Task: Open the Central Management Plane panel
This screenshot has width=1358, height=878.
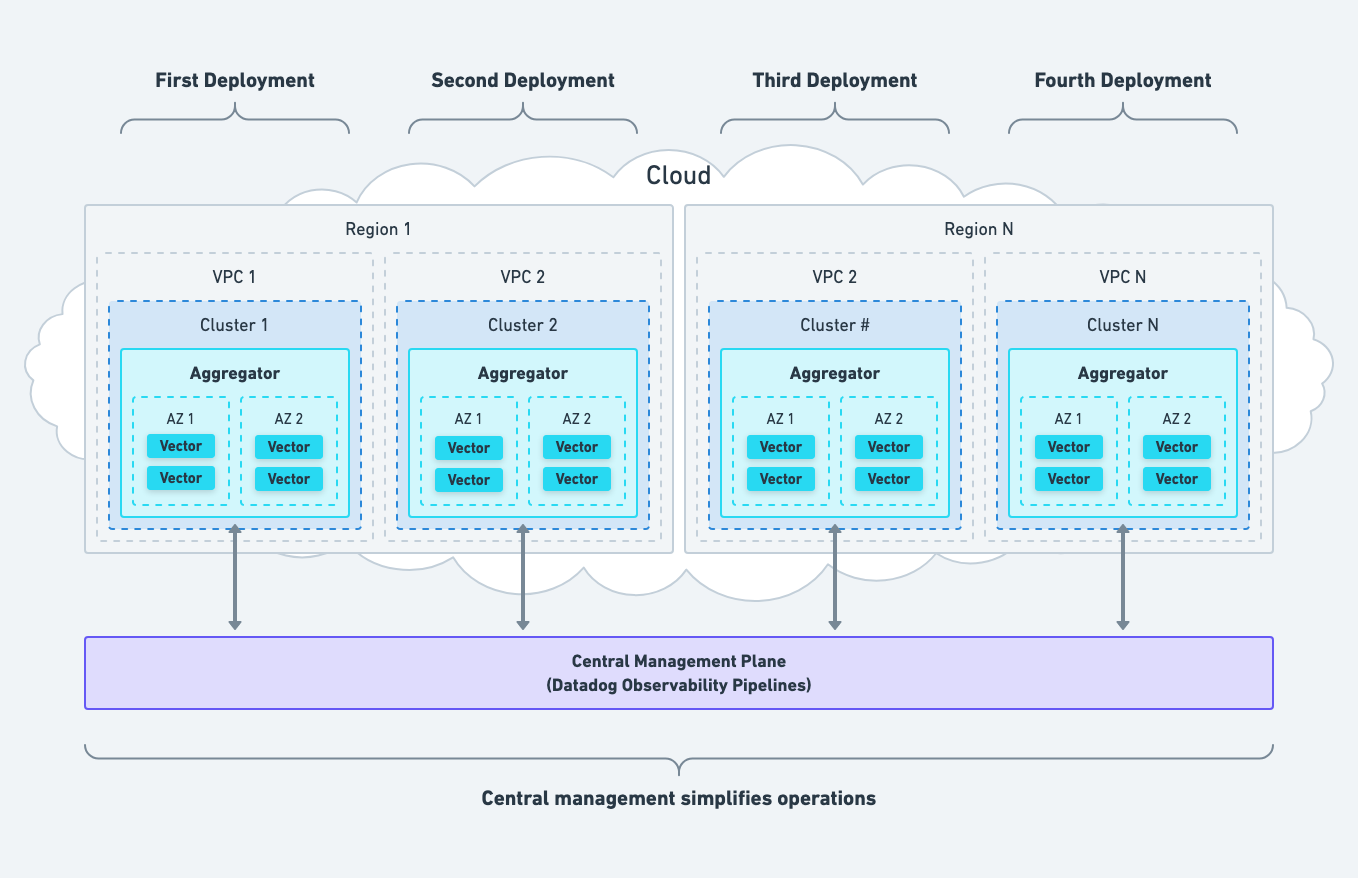Action: point(679,672)
